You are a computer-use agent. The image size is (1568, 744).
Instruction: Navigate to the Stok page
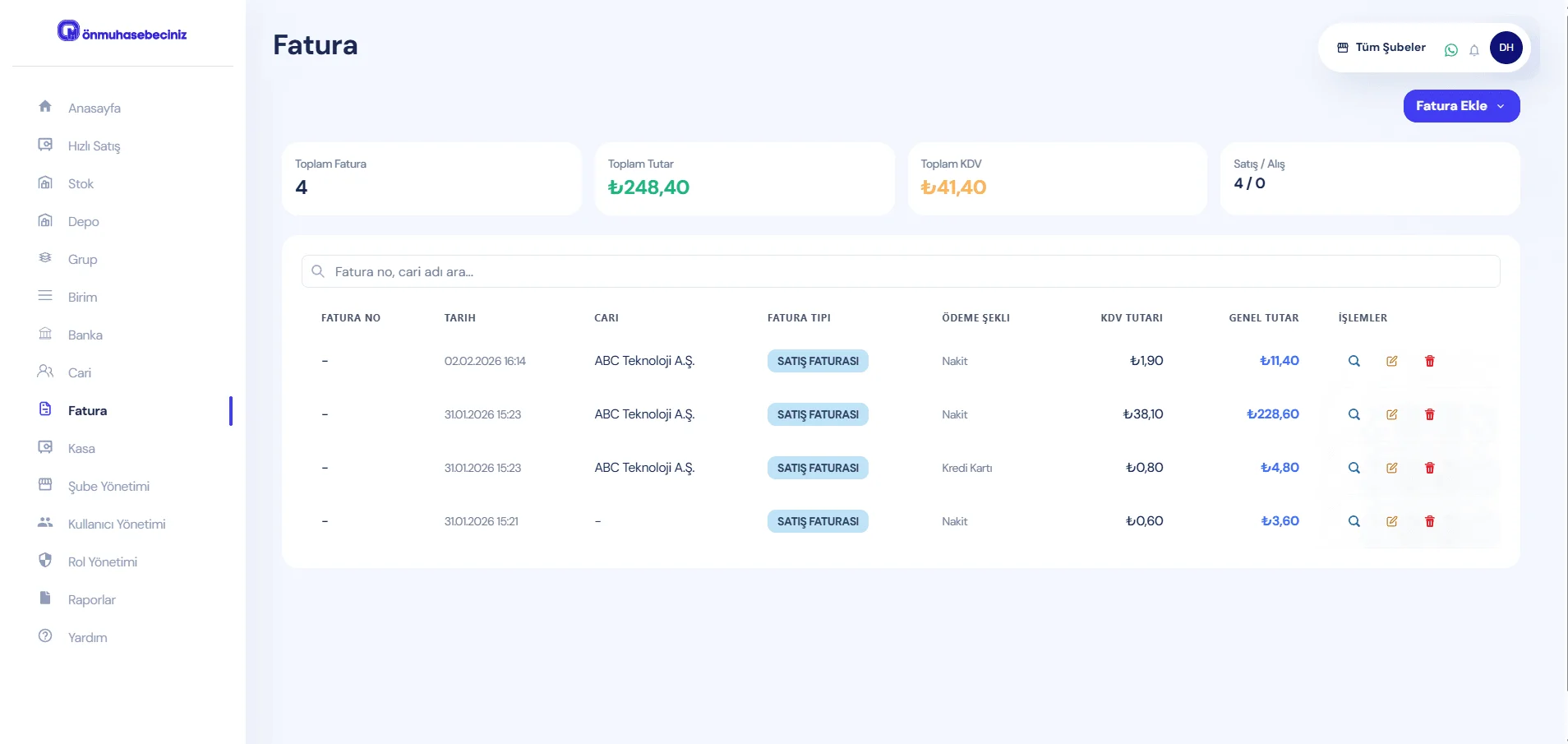(x=81, y=184)
